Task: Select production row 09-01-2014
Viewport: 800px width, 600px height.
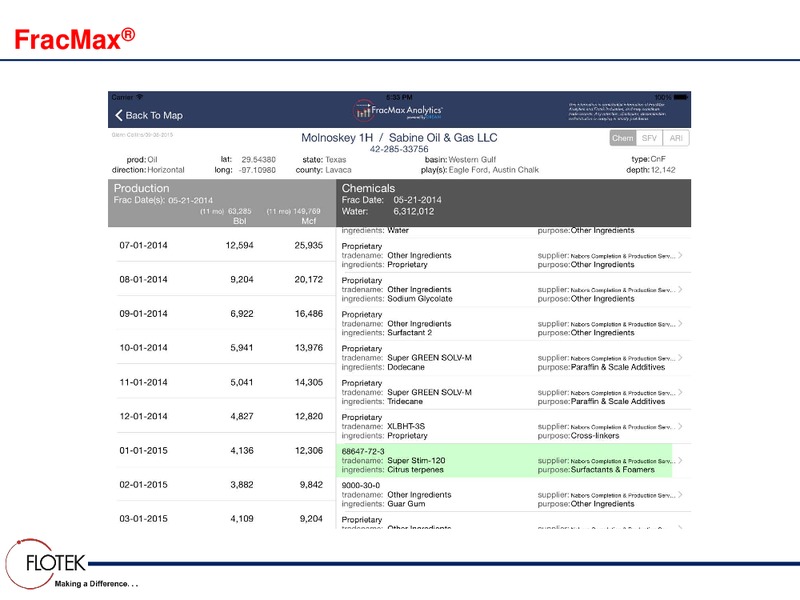Action: 222,313
